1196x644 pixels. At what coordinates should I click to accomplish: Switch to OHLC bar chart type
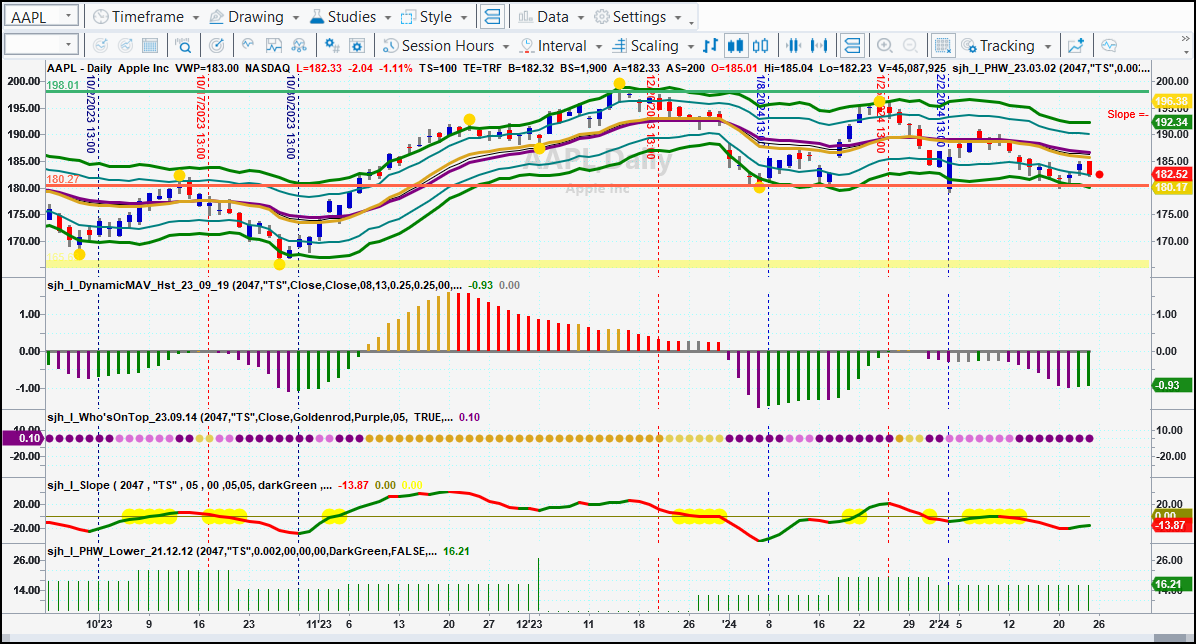pos(710,46)
